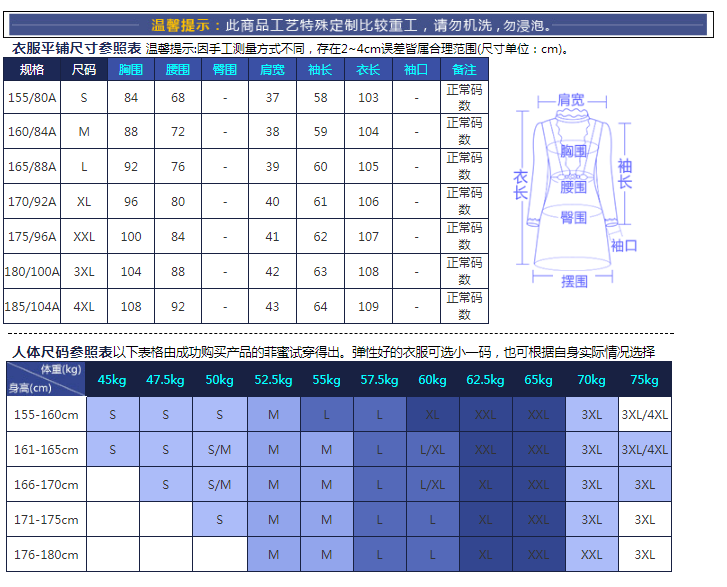Screen dimensions: 727x587
Task: Click the 155/80A specification cell
Action: (x=33, y=98)
